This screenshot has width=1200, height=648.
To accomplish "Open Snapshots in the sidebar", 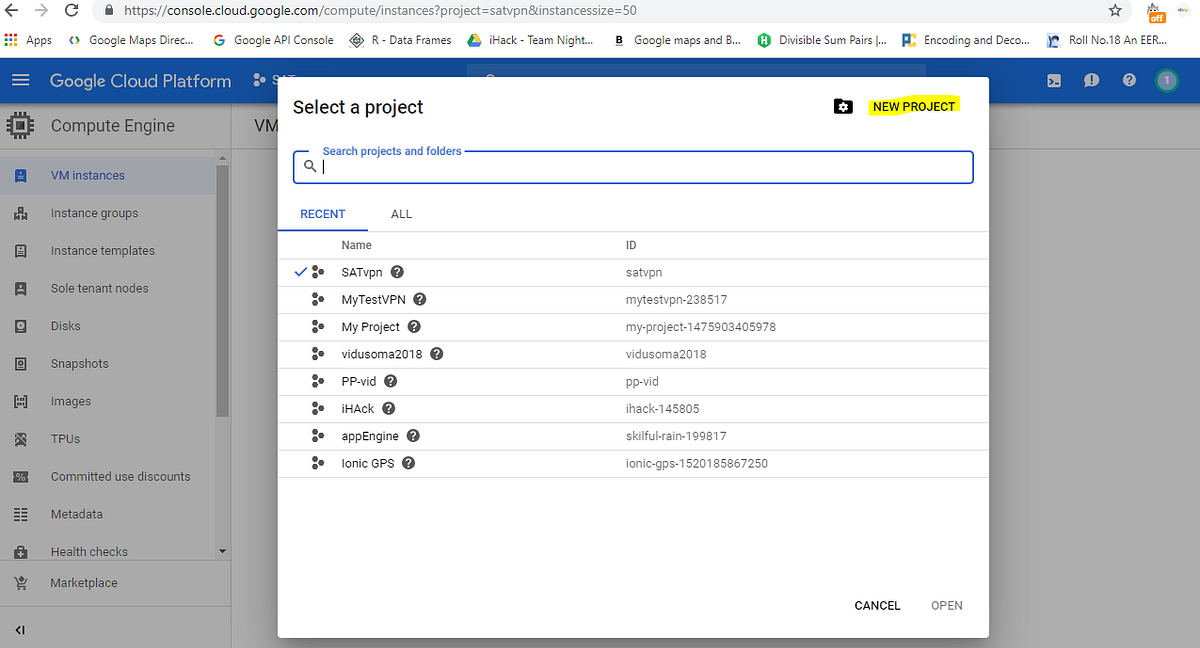I will click(x=79, y=364).
